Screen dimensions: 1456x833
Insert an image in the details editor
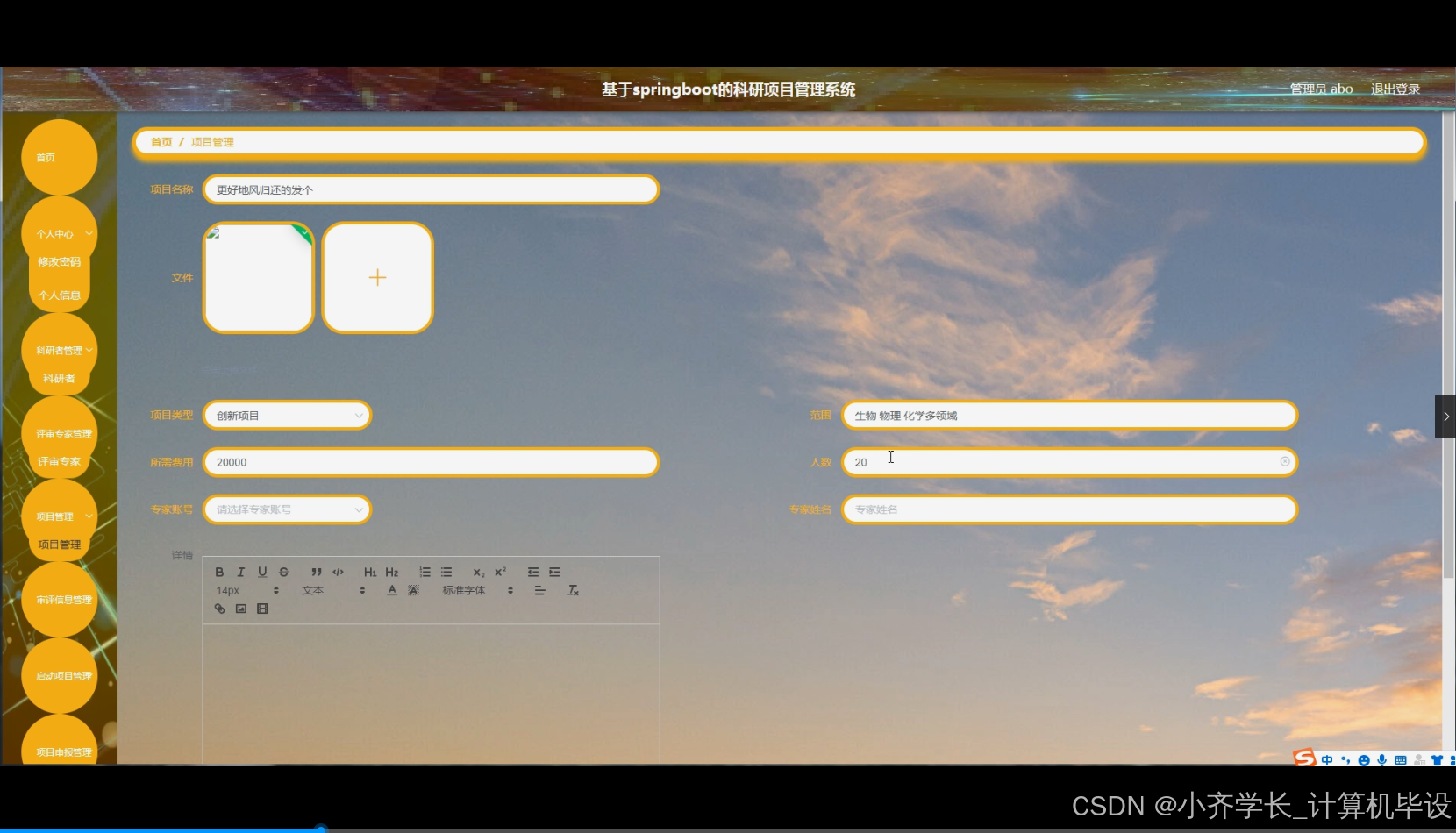[241, 609]
